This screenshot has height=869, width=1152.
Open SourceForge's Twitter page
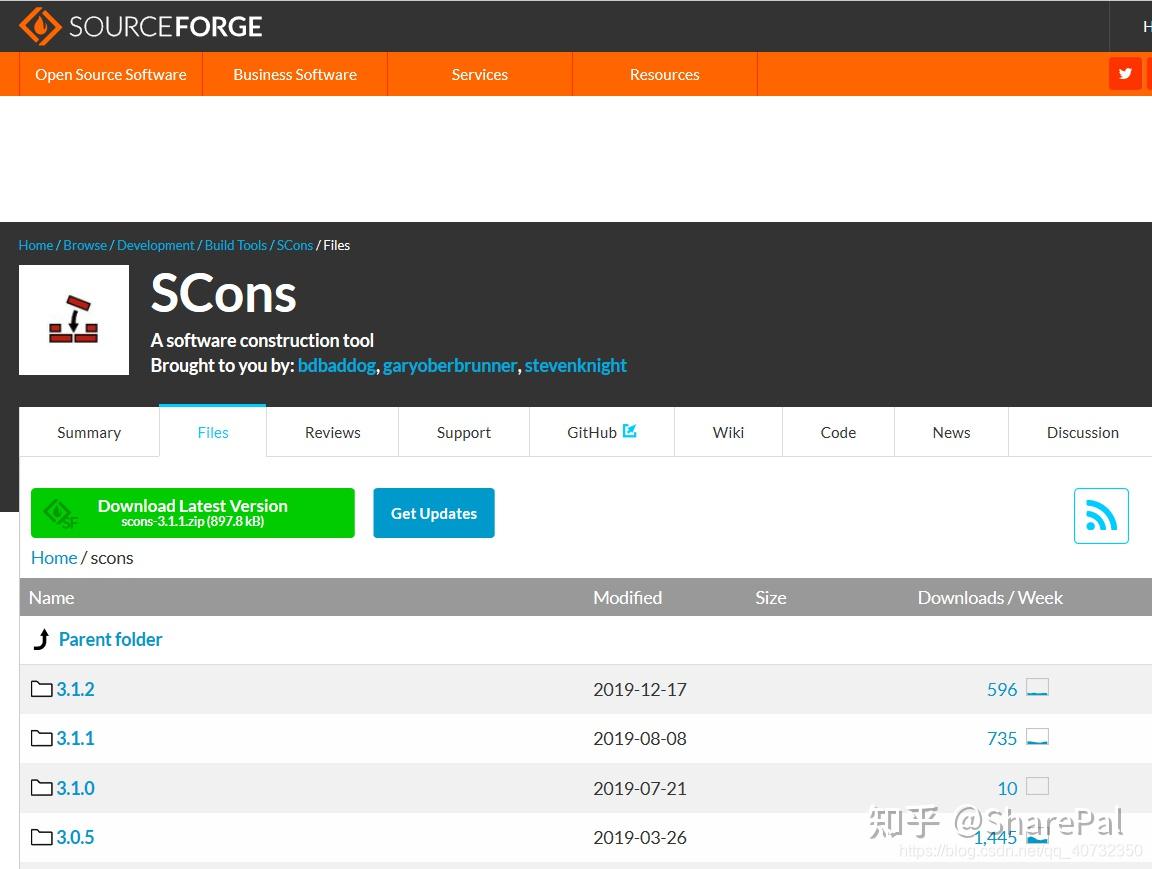tap(1125, 73)
